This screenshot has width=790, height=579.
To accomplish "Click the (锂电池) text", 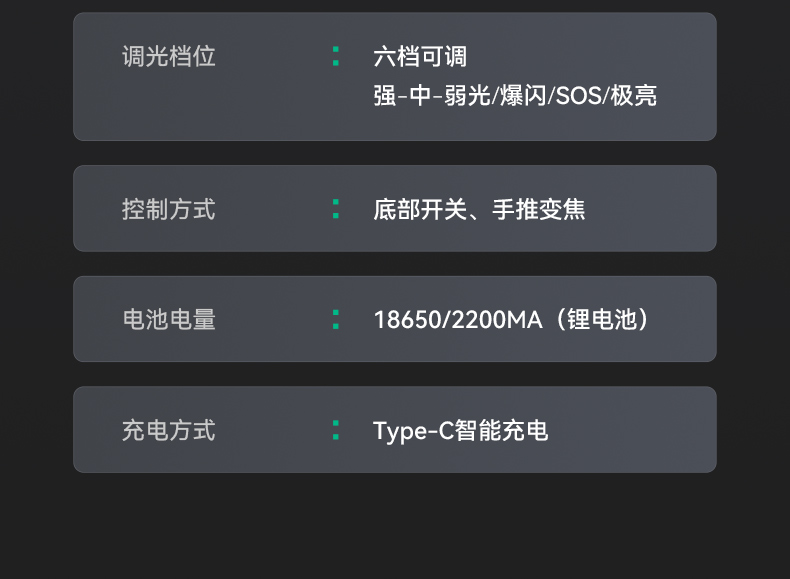I will pos(602,319).
